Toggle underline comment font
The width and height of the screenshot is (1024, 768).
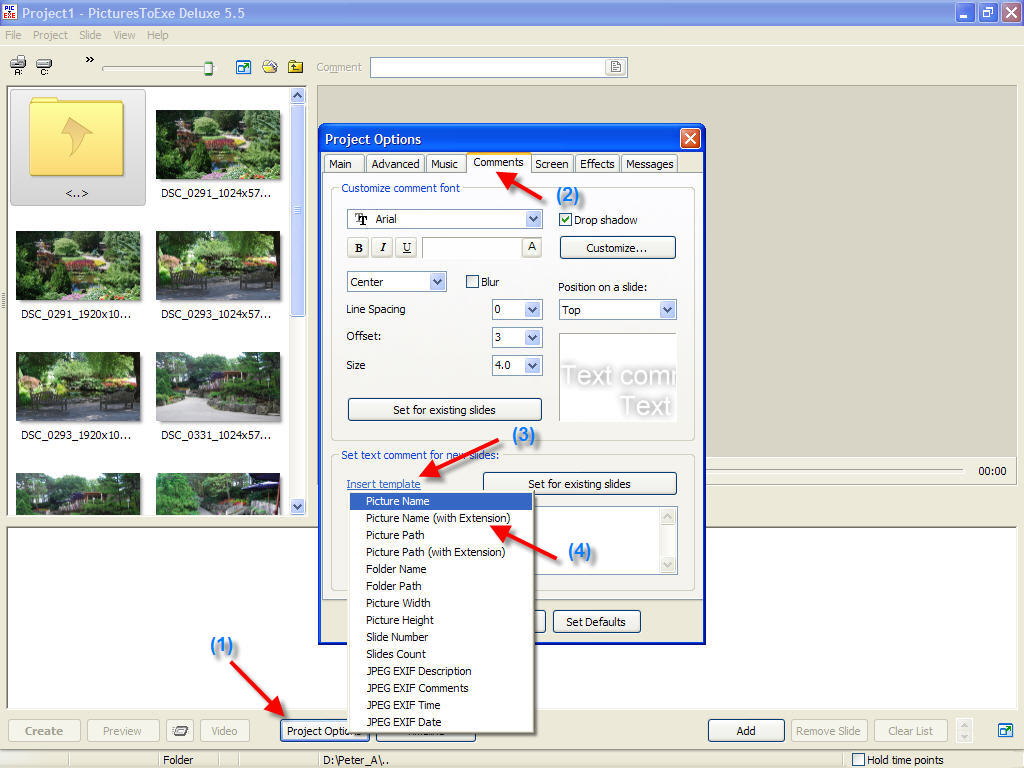pyautogui.click(x=407, y=248)
